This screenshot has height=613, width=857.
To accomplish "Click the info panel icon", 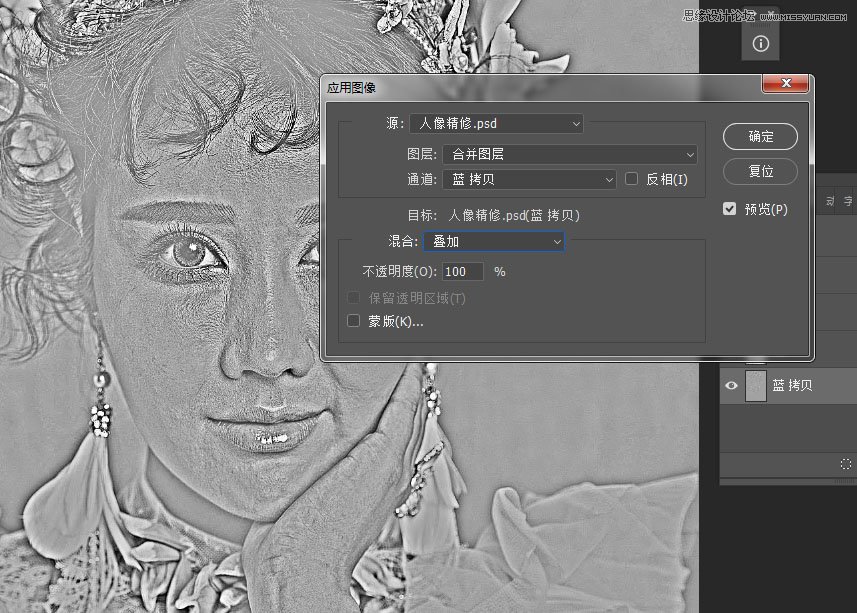I will pos(760,44).
